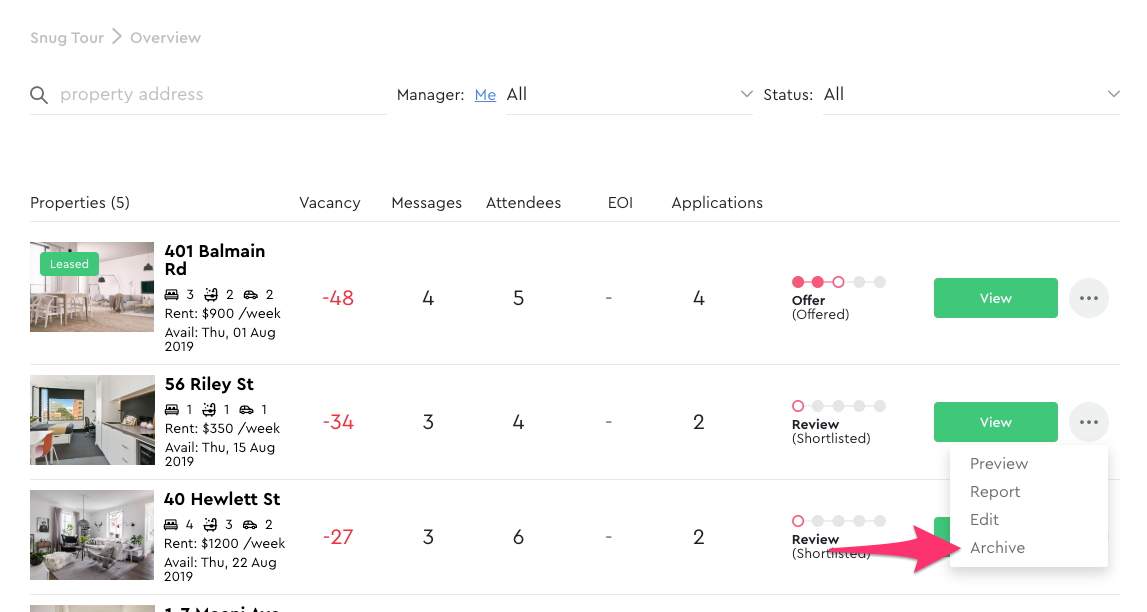1147x612 pixels.
Task: Click vacancy value -48
Action: 338,298
